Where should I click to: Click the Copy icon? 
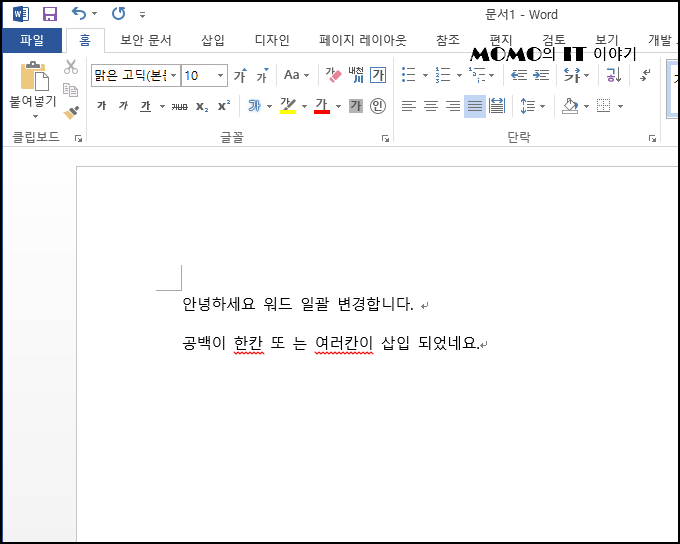[x=71, y=90]
